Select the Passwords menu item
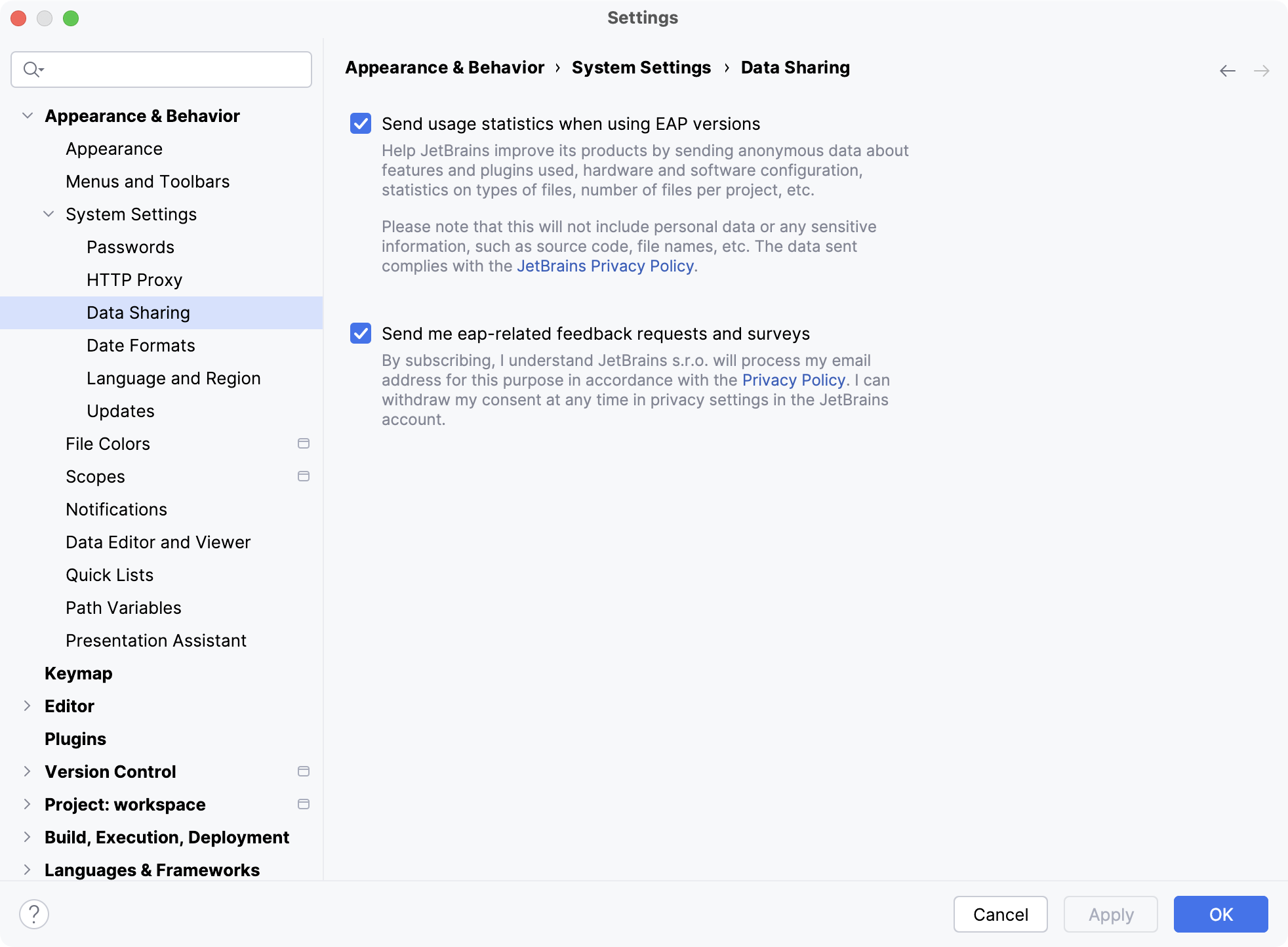1288x947 pixels. [x=131, y=247]
